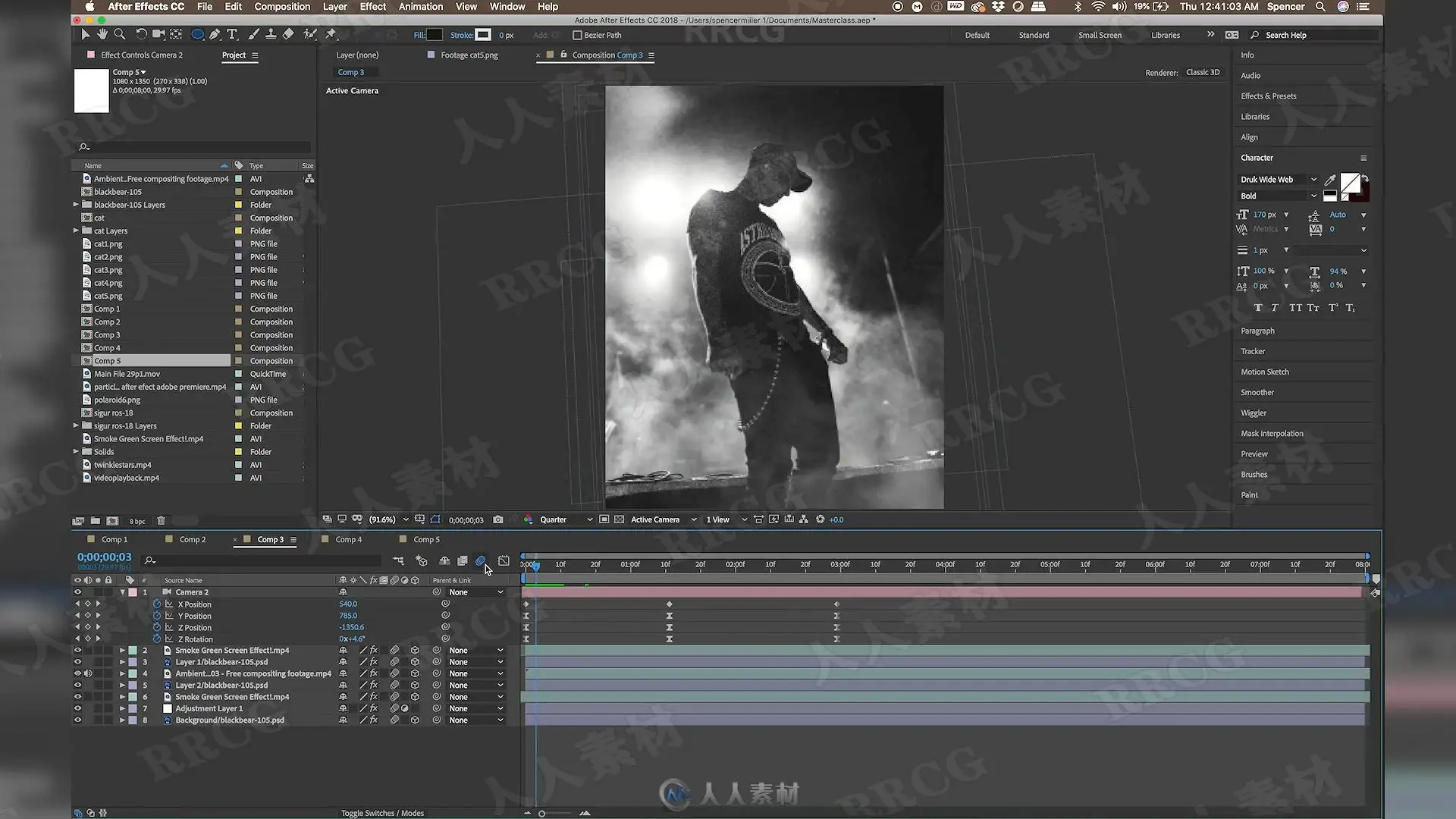The height and width of the screenshot is (819, 1456).
Task: Open the Bold font style dropdown
Action: [1279, 196]
